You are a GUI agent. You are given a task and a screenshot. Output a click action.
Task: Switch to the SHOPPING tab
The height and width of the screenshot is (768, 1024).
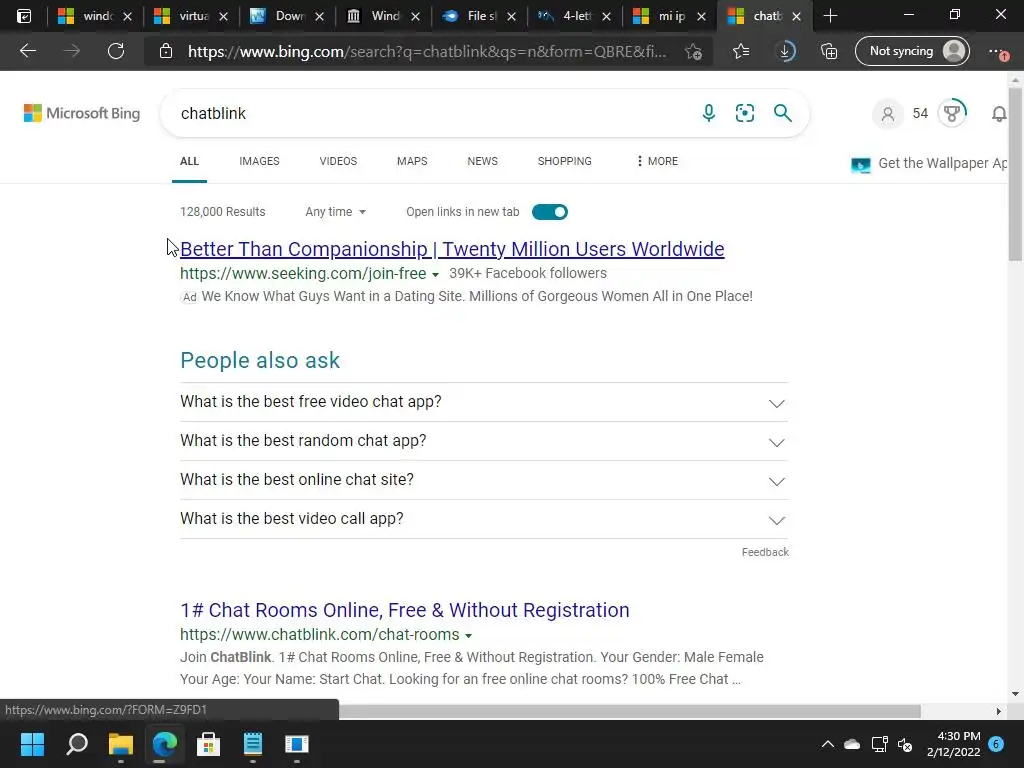point(565,161)
